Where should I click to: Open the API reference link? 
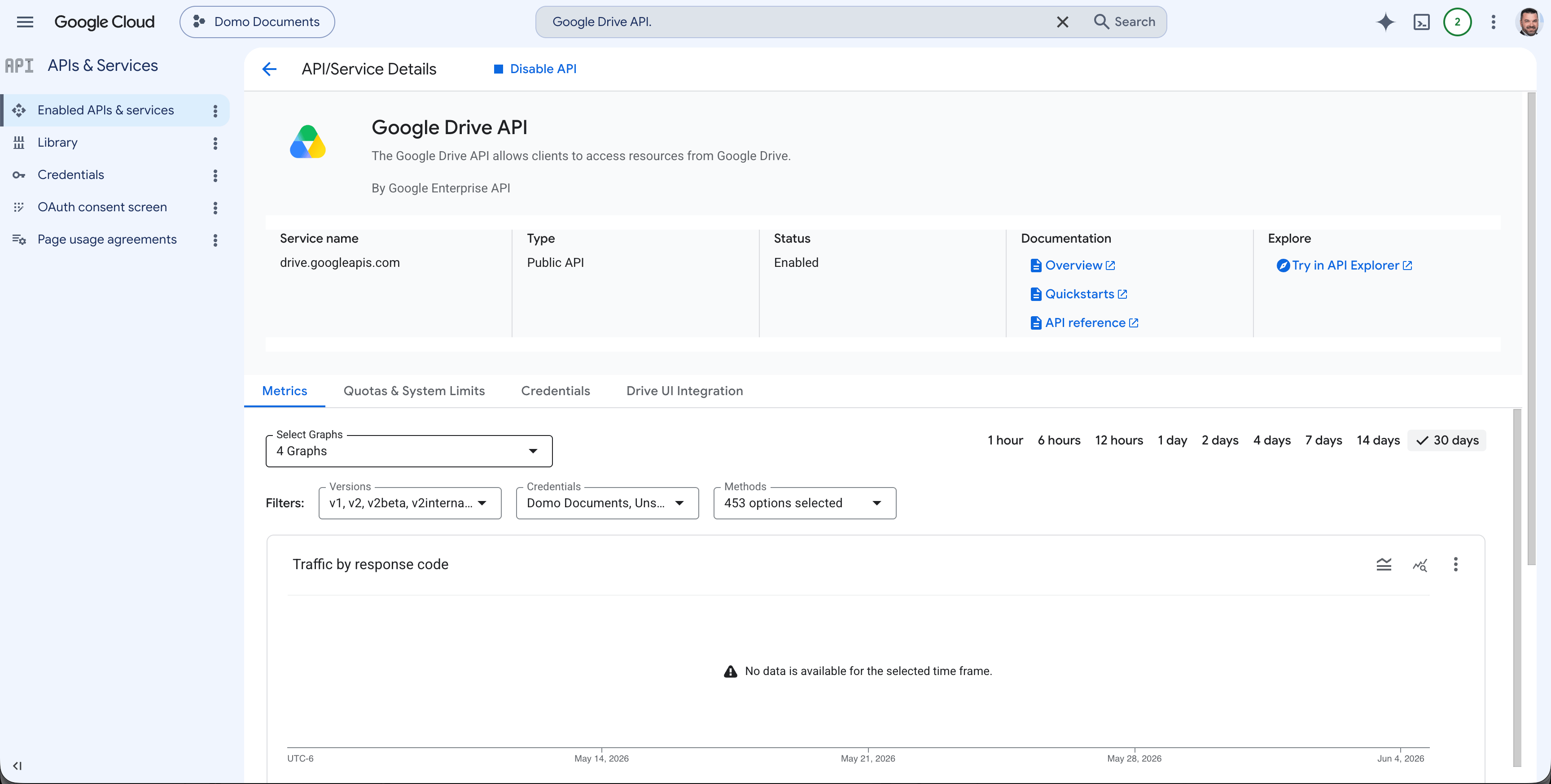[1084, 323]
